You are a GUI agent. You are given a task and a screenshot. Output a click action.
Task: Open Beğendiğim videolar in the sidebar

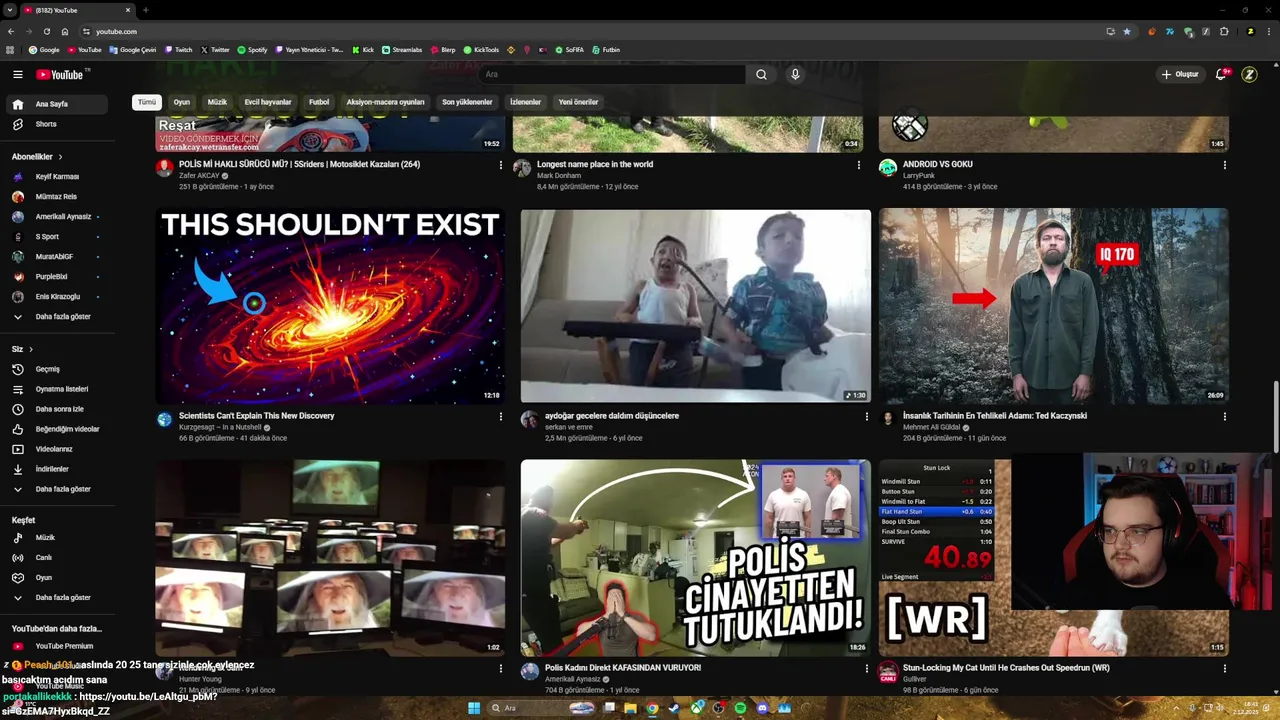pos(57,429)
